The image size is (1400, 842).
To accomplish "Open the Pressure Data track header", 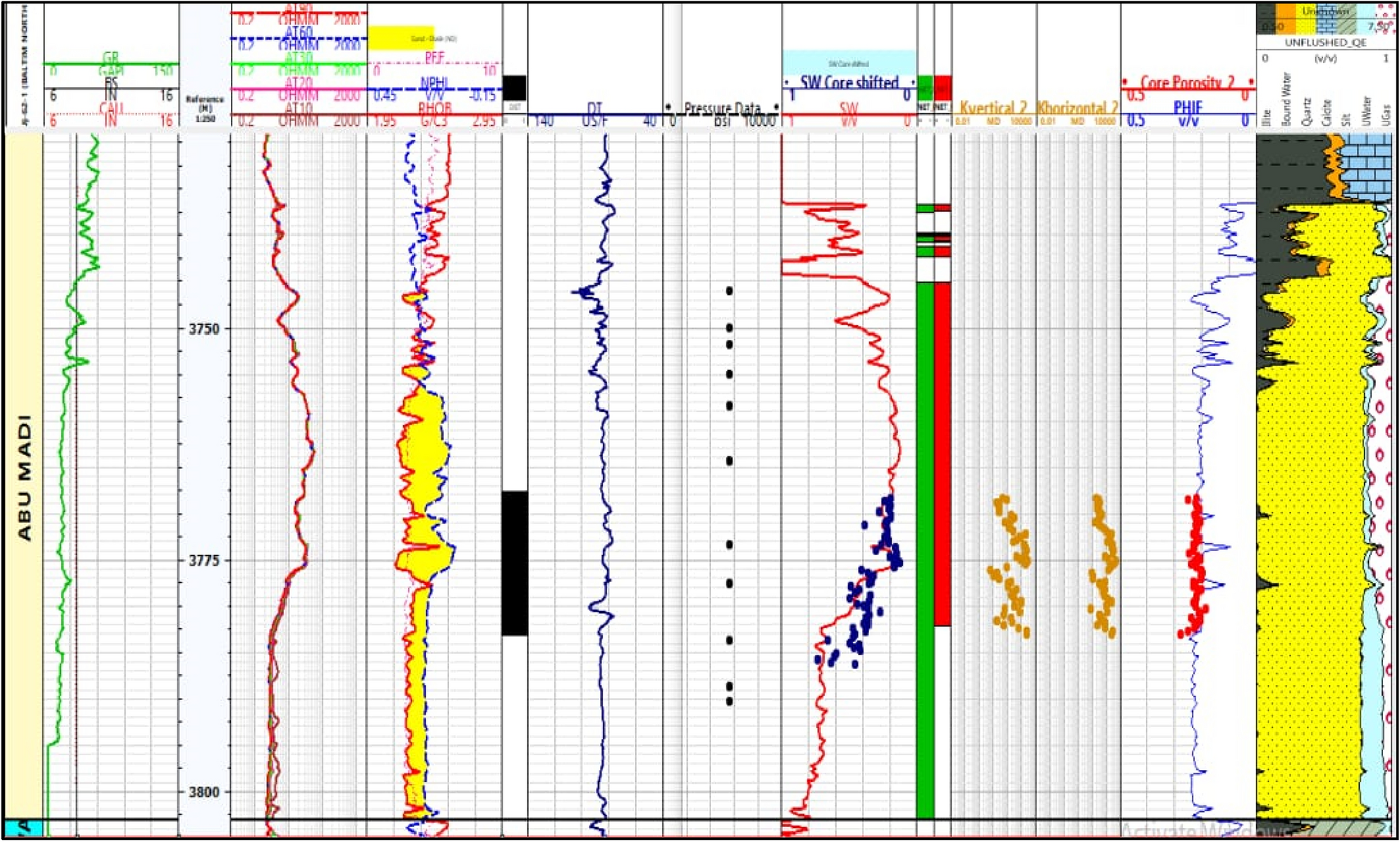I will click(723, 108).
